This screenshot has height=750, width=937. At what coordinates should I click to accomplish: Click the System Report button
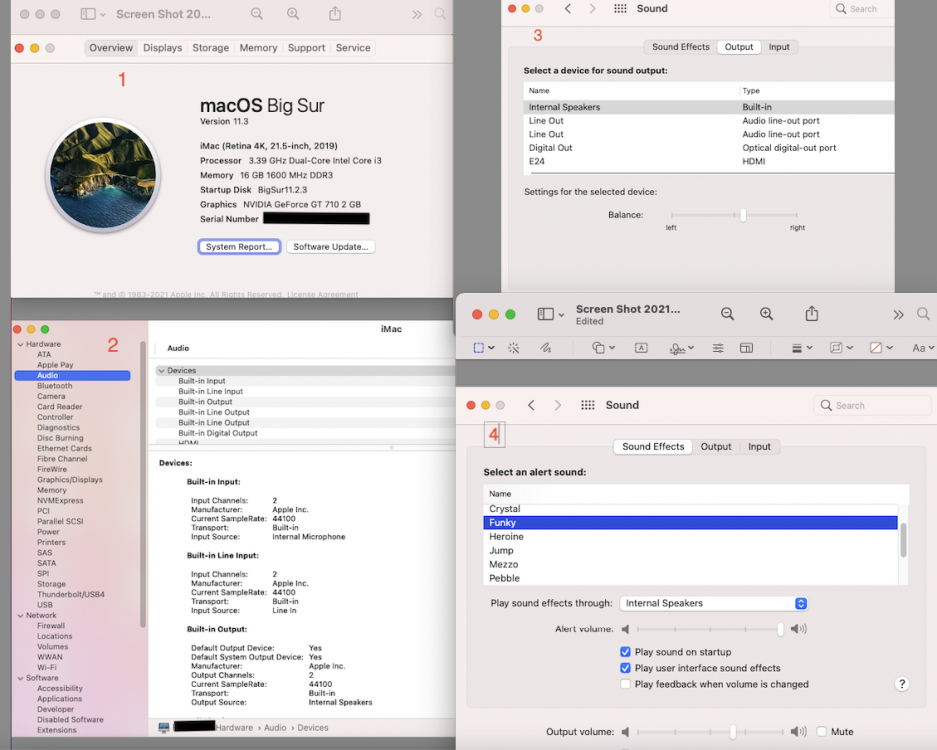point(239,247)
